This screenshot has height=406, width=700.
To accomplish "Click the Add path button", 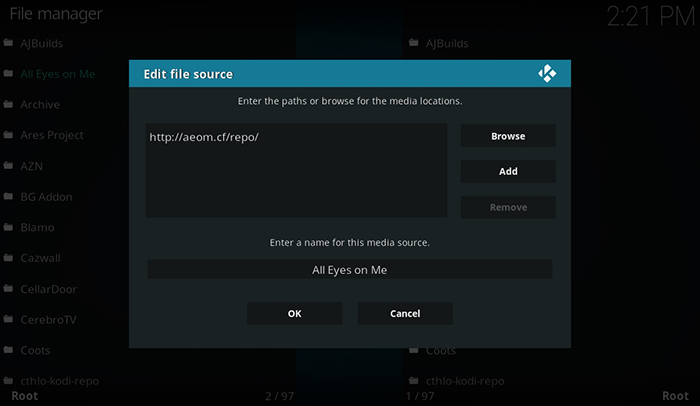I will pos(508,172).
